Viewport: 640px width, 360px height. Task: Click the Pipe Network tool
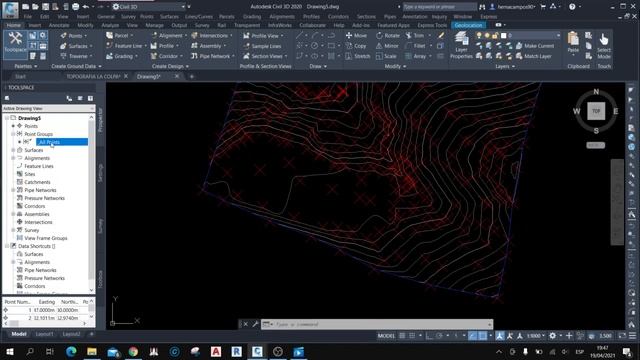212,56
